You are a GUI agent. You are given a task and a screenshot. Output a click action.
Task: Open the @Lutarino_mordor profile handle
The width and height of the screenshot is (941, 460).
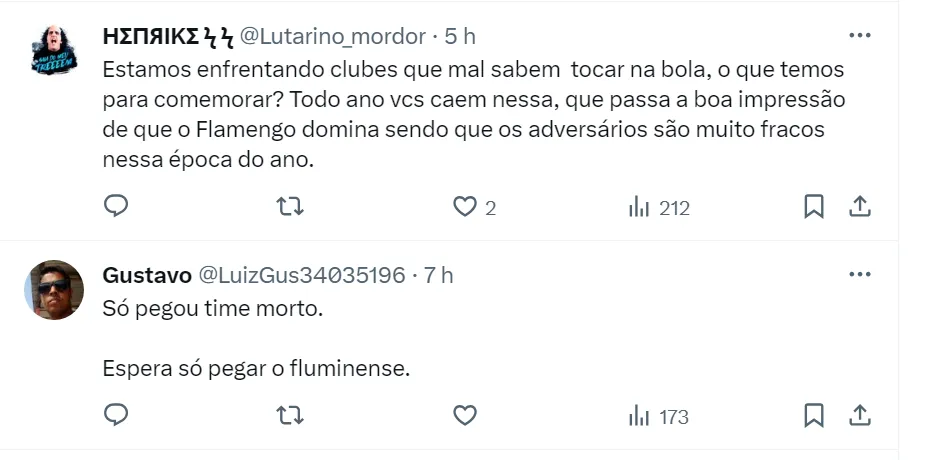pos(333,36)
